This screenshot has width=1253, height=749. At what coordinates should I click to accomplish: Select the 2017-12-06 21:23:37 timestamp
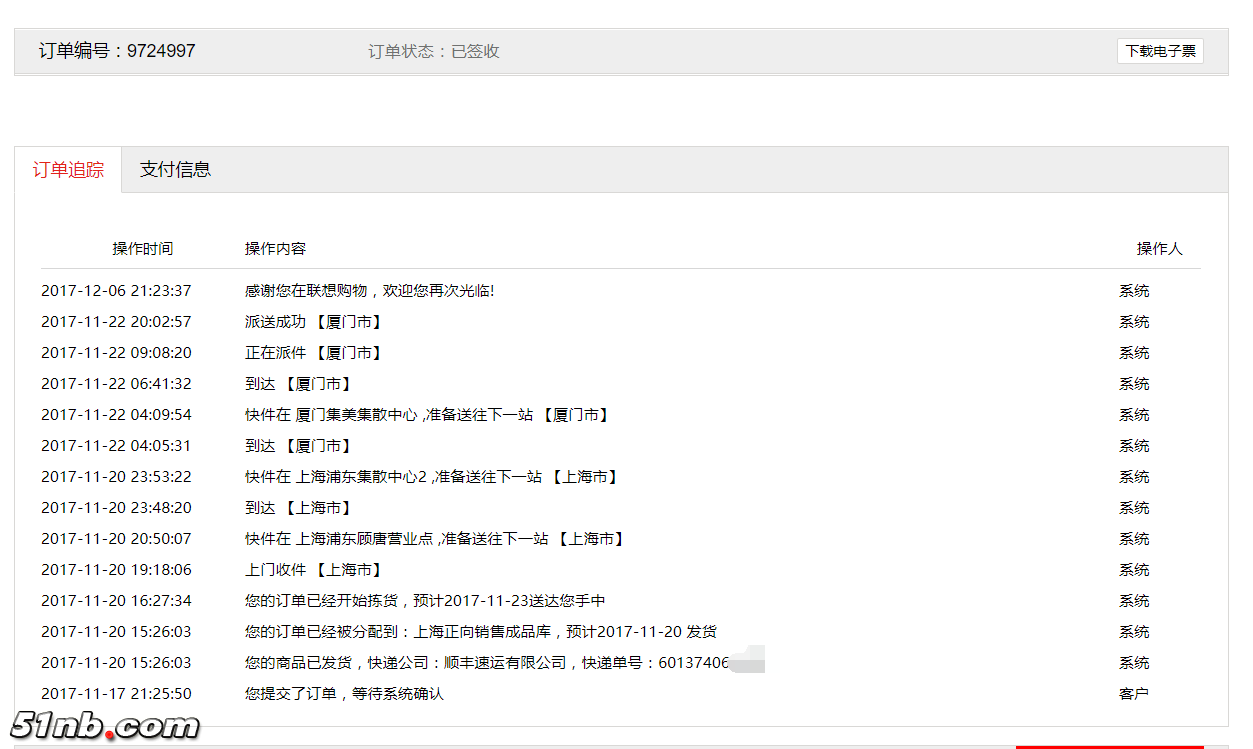(116, 291)
